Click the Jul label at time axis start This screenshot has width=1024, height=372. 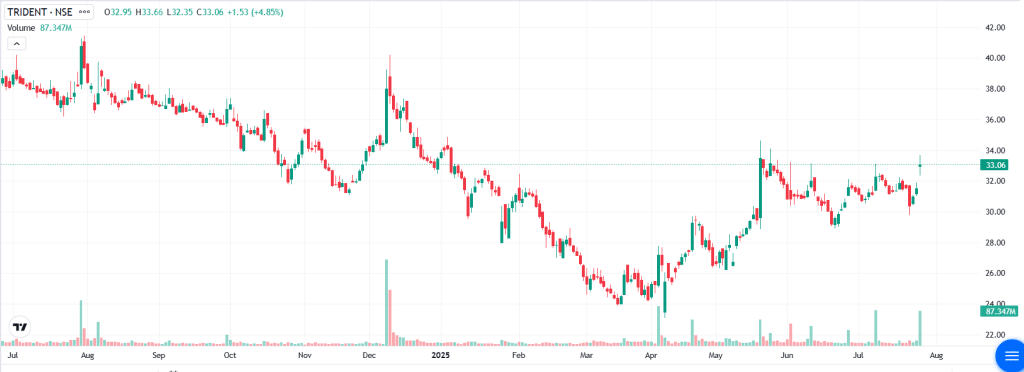click(12, 356)
